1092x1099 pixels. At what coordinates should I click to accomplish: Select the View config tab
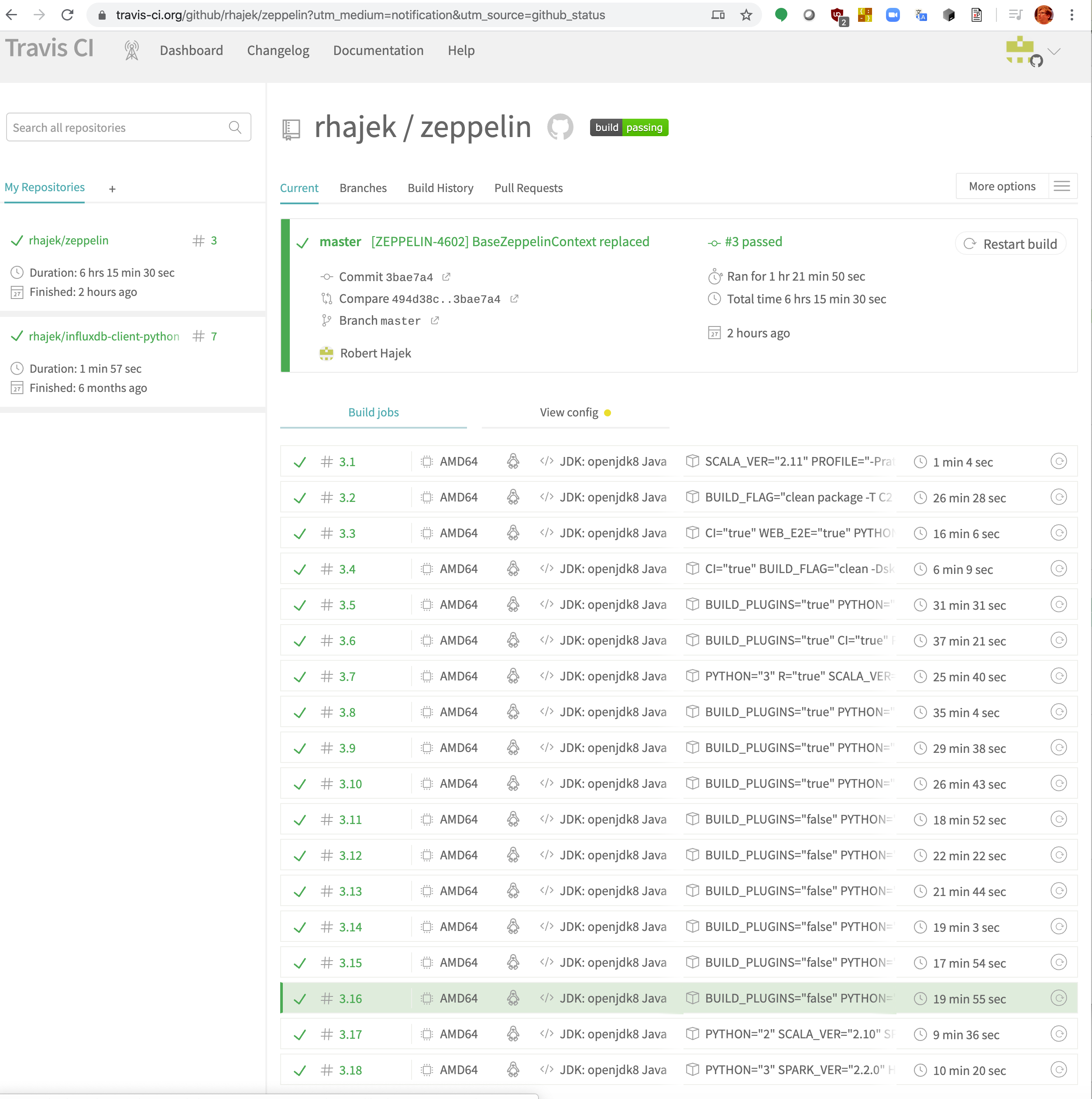point(575,412)
